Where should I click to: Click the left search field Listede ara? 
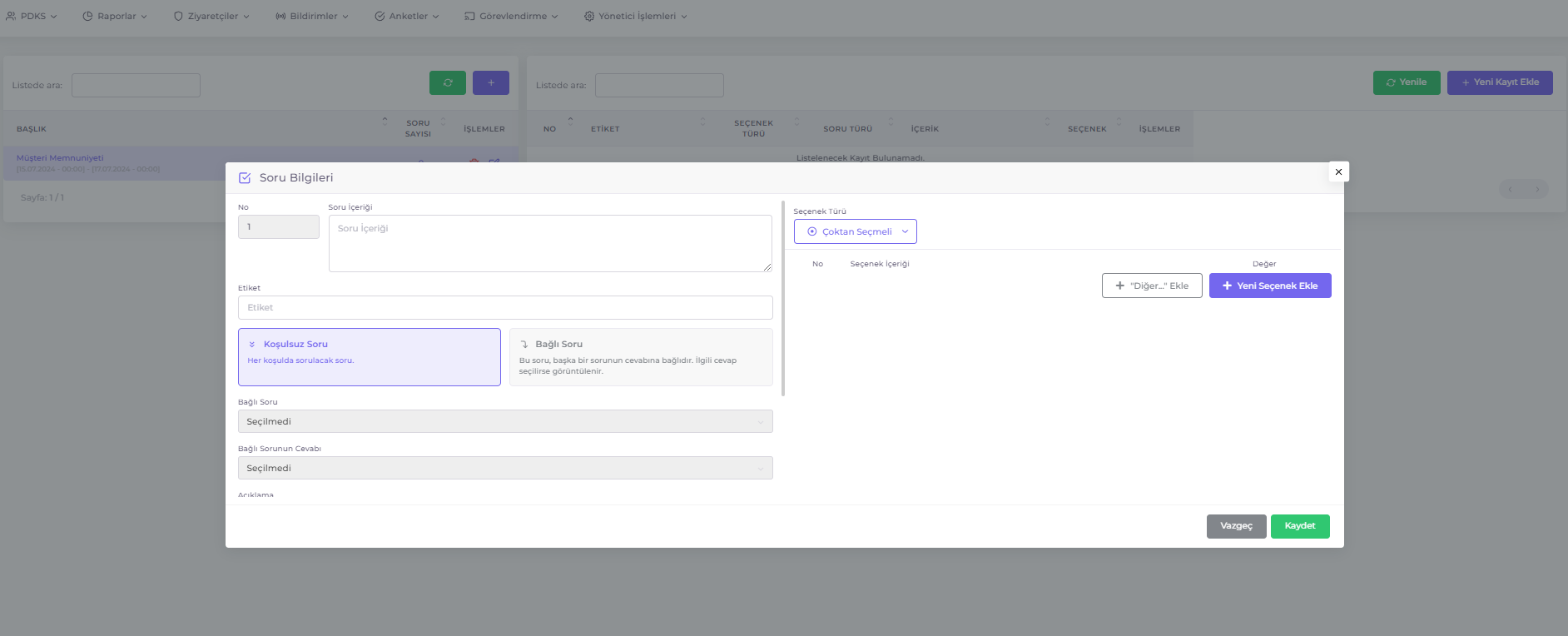(x=136, y=85)
